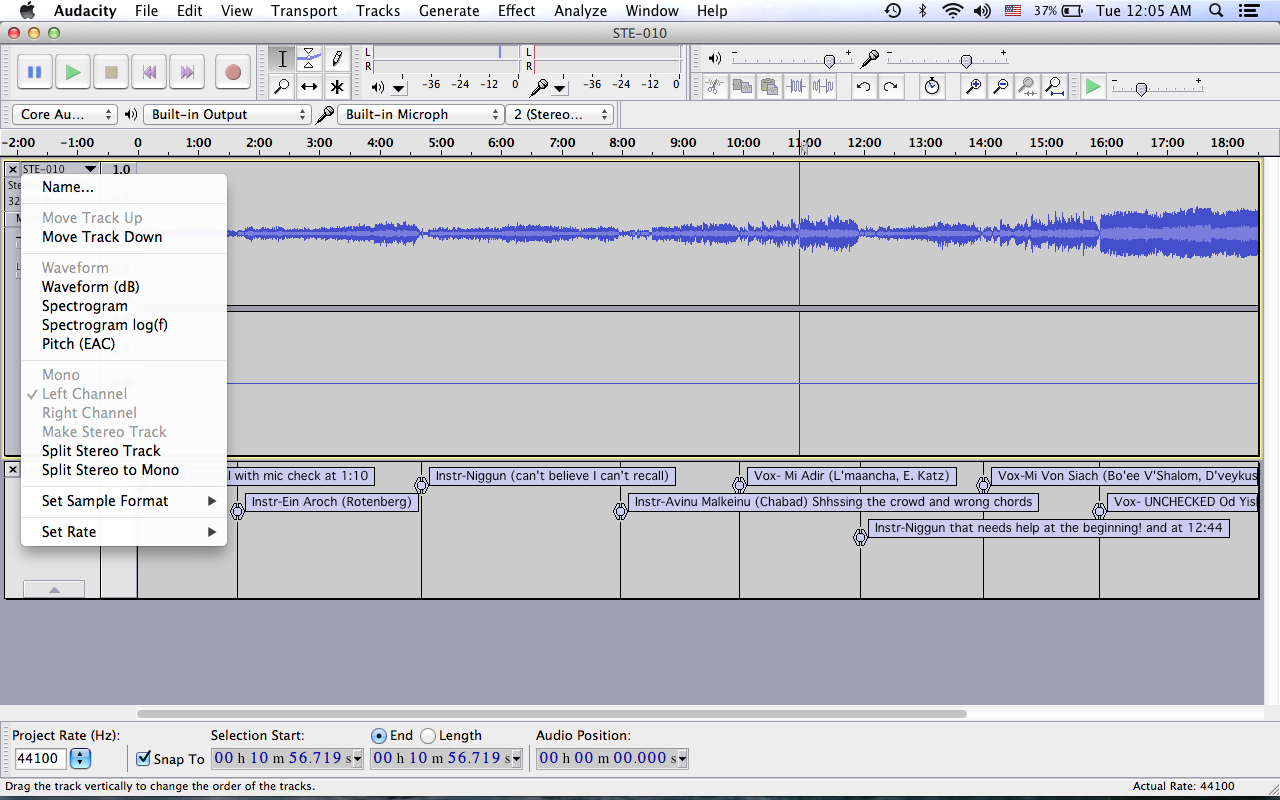The image size is (1280, 800).
Task: Open the output meter dropdown arrow
Action: point(399,88)
